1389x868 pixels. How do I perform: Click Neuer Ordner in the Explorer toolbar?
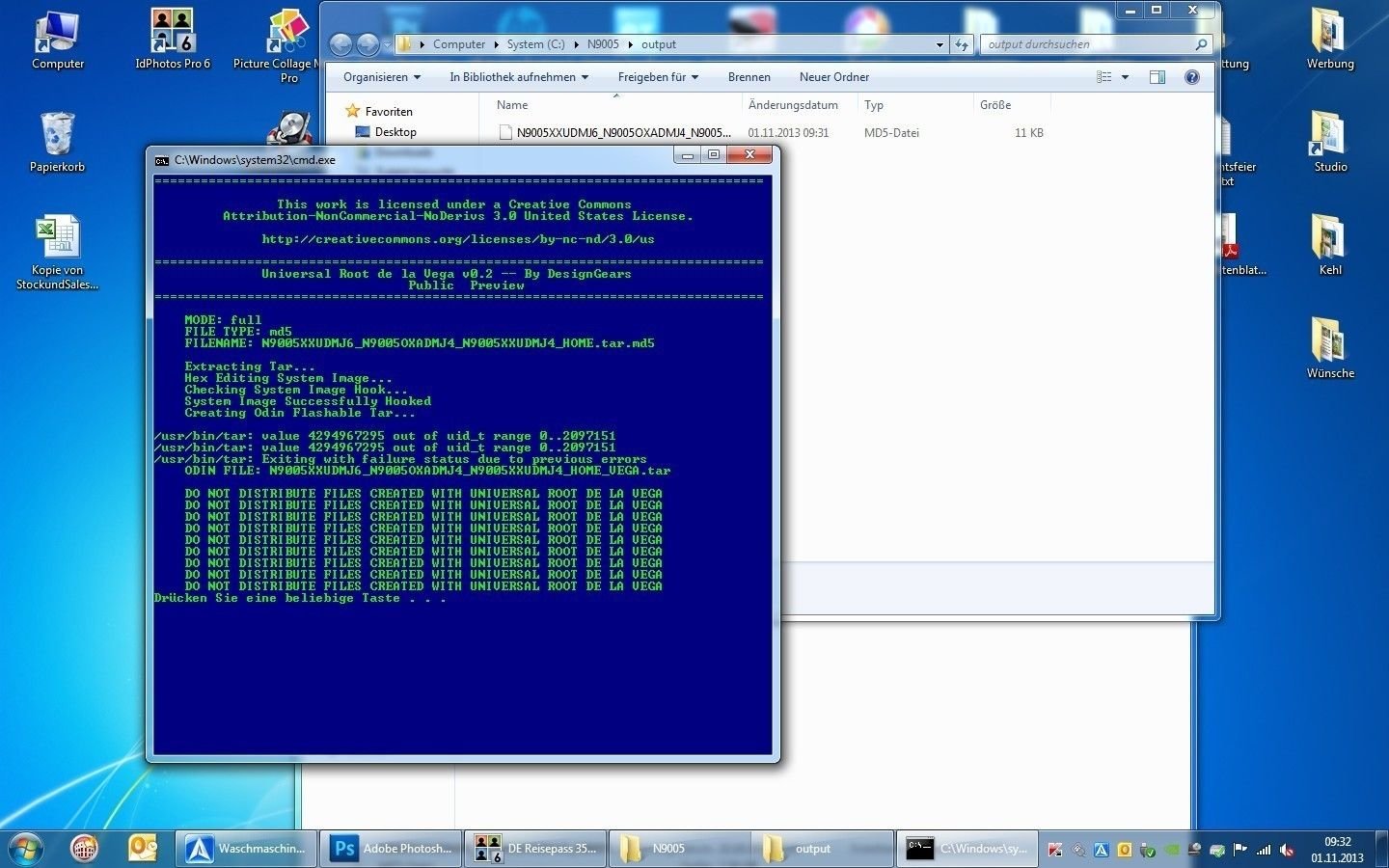pos(834,77)
